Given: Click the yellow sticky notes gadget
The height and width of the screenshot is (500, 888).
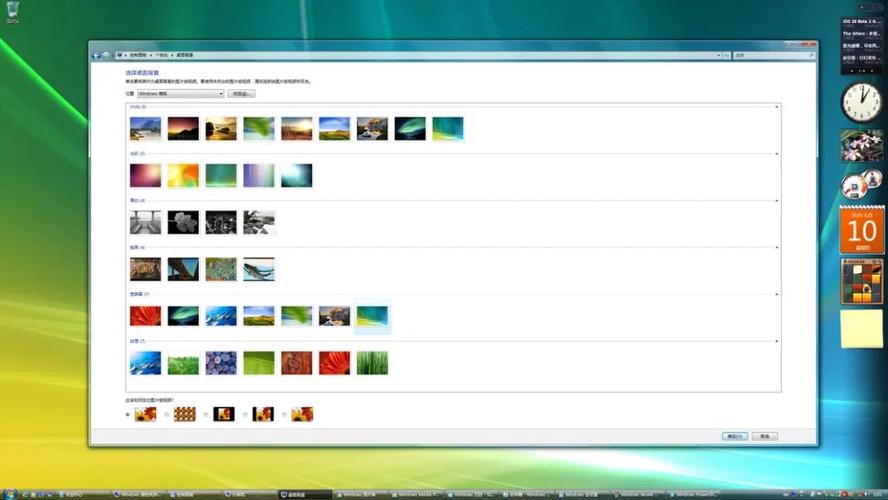Looking at the screenshot, I should pyautogui.click(x=861, y=329).
